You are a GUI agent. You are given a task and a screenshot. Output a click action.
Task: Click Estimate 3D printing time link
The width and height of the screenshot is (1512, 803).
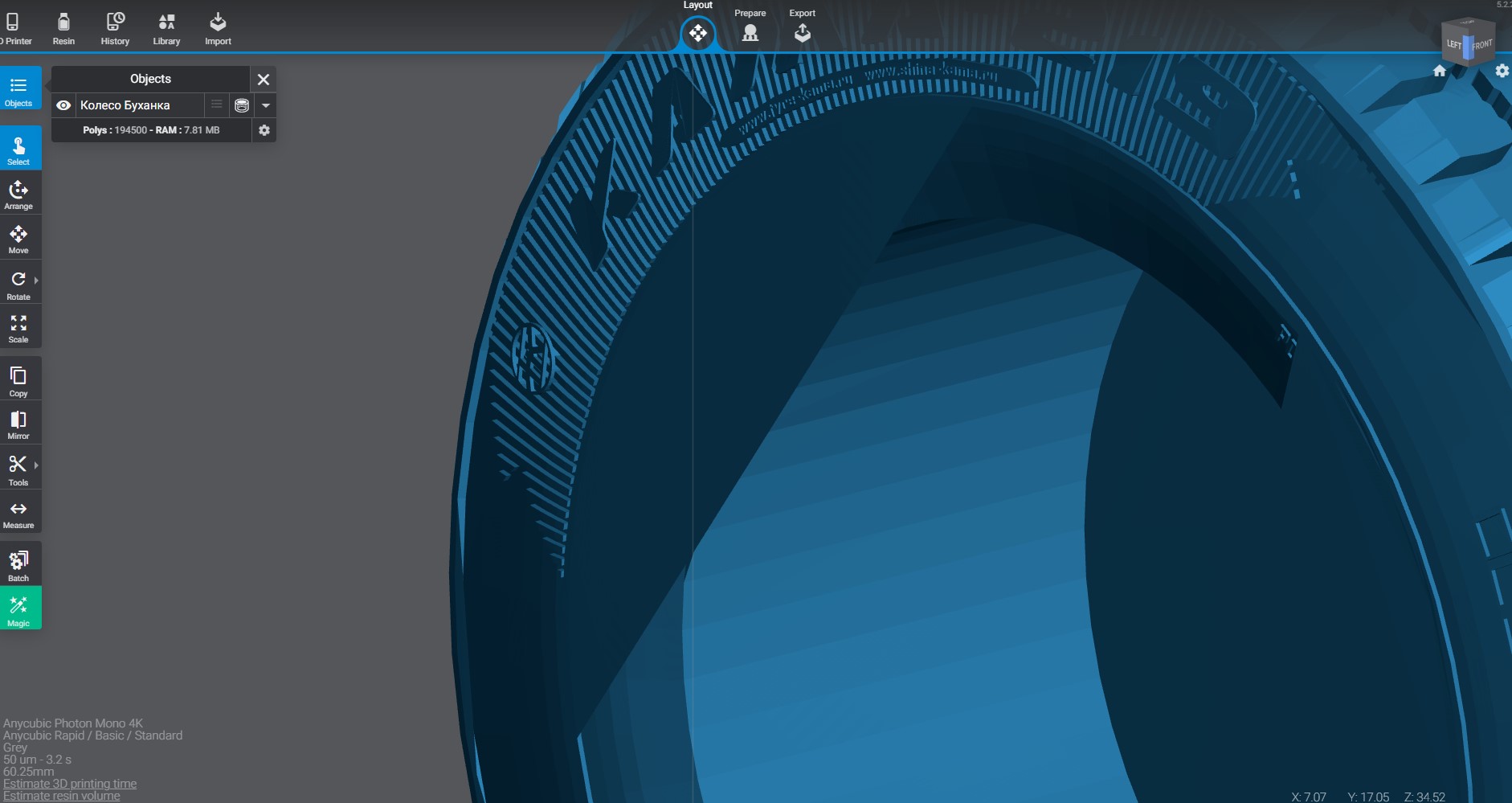(70, 784)
